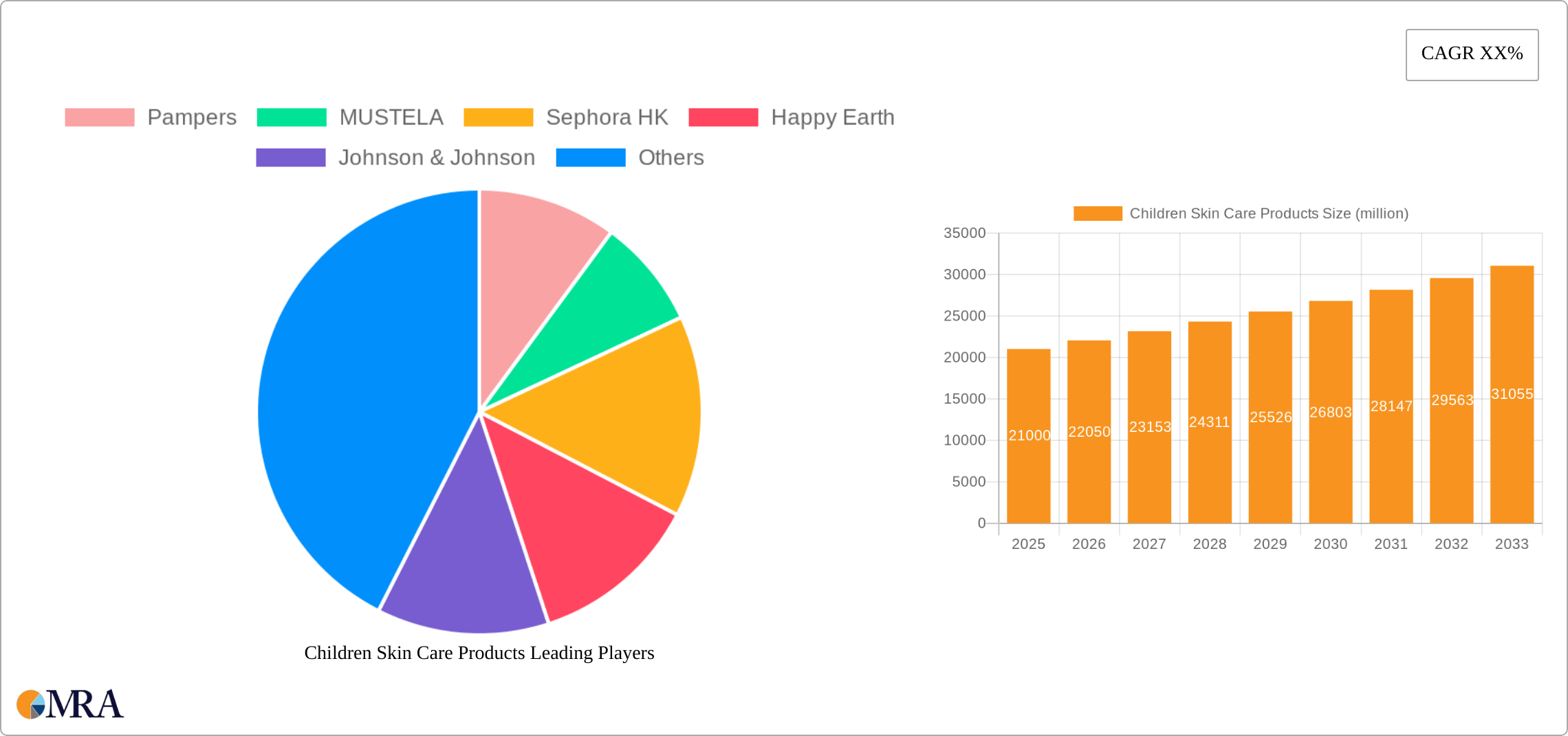Click the Children Skin Care Products Leading Players title
1568x736 pixels.
click(x=479, y=653)
